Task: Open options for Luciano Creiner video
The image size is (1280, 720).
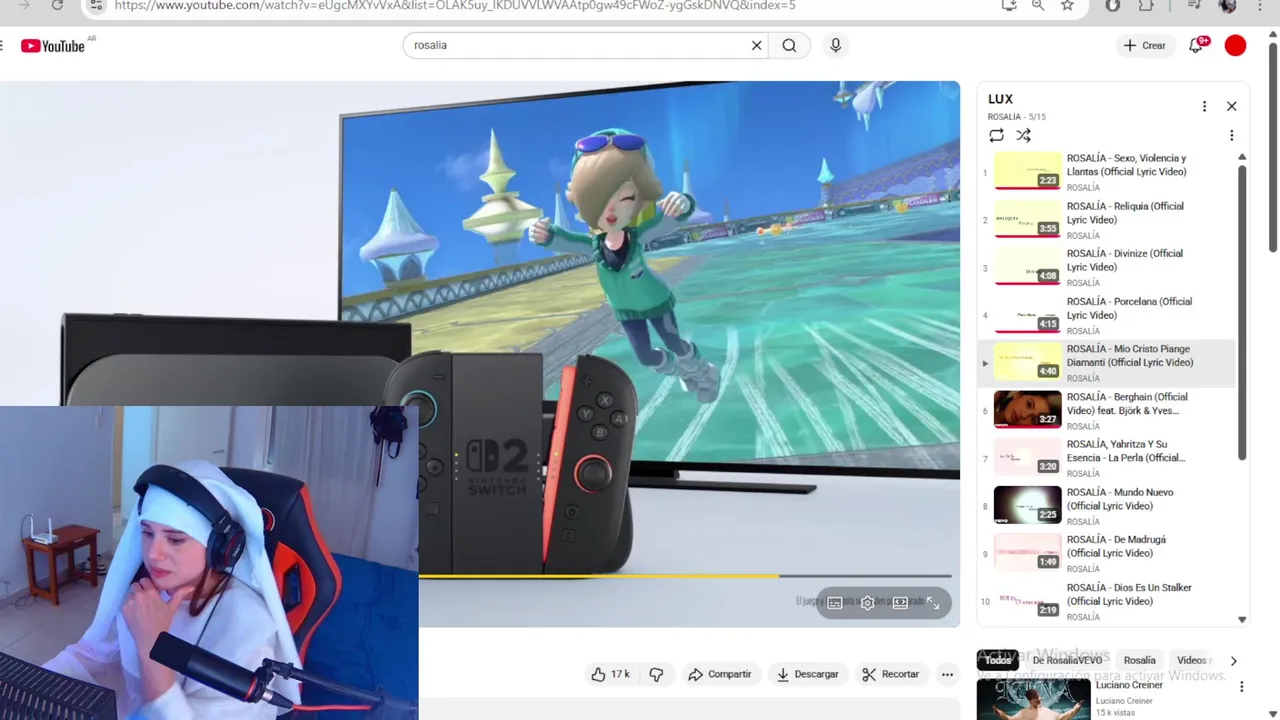Action: 1241,687
